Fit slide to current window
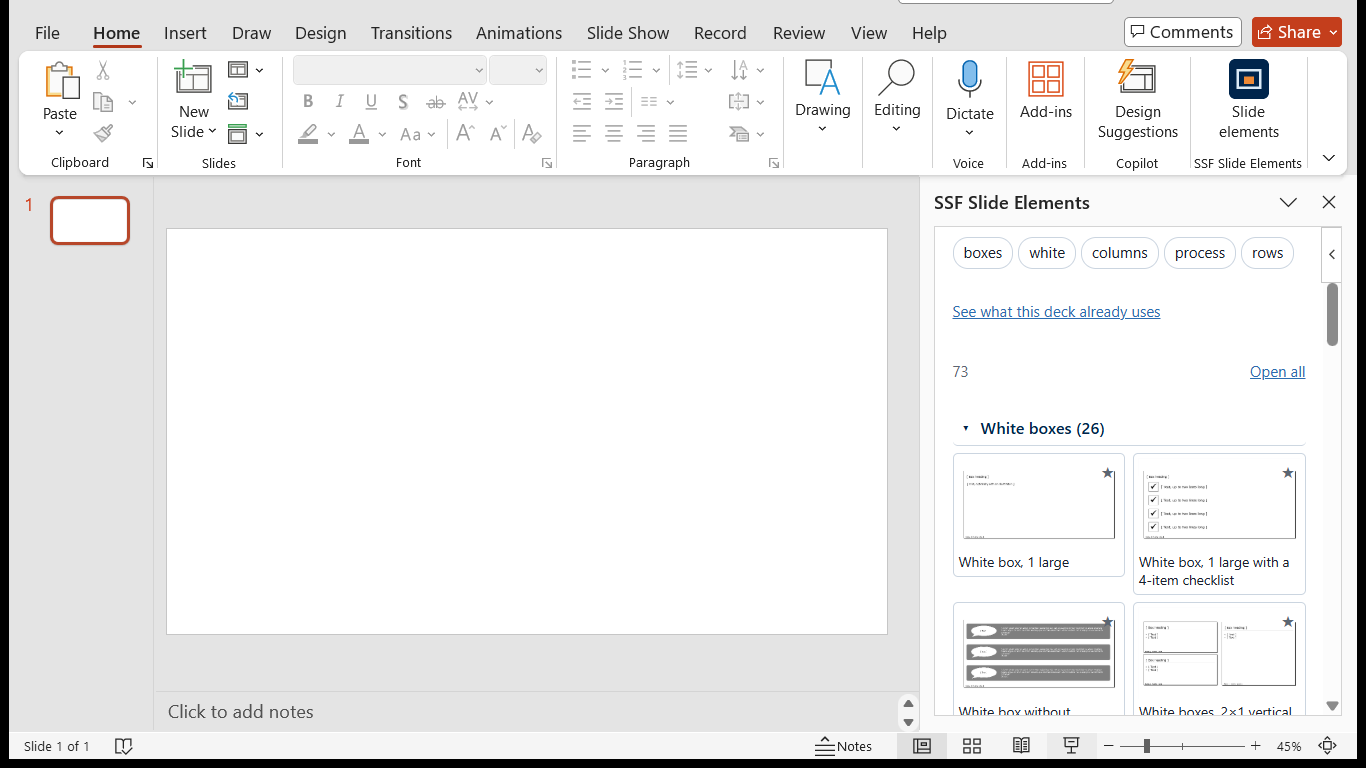The width and height of the screenshot is (1366, 768). (x=1328, y=746)
